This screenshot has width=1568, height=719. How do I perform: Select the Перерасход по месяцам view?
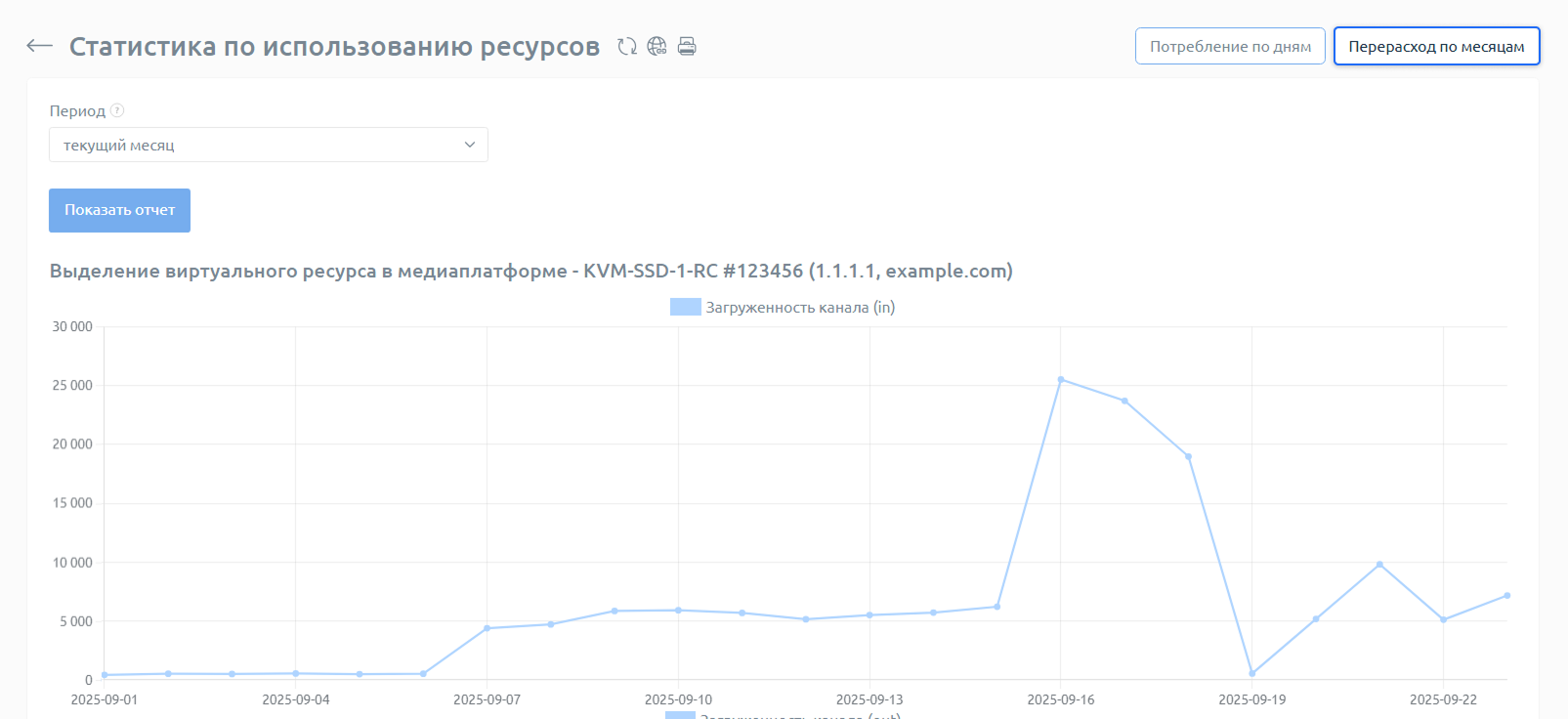[1436, 46]
